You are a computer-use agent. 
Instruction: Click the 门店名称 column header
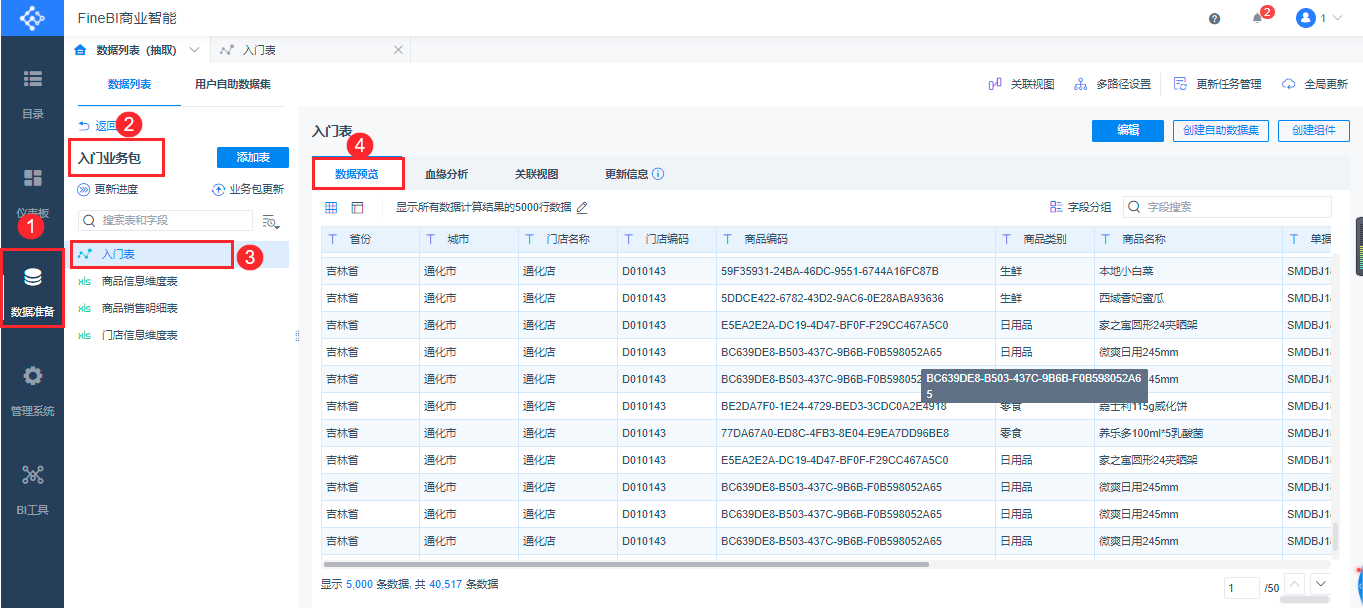click(x=568, y=240)
